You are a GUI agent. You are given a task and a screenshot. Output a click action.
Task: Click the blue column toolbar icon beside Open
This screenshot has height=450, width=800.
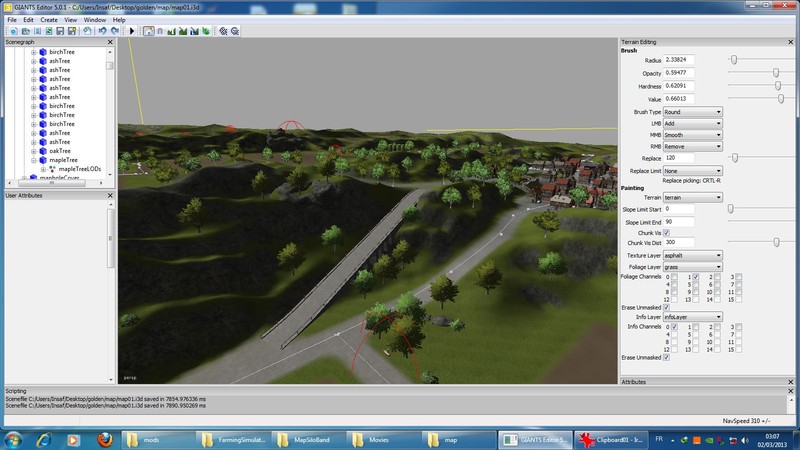(x=37, y=31)
